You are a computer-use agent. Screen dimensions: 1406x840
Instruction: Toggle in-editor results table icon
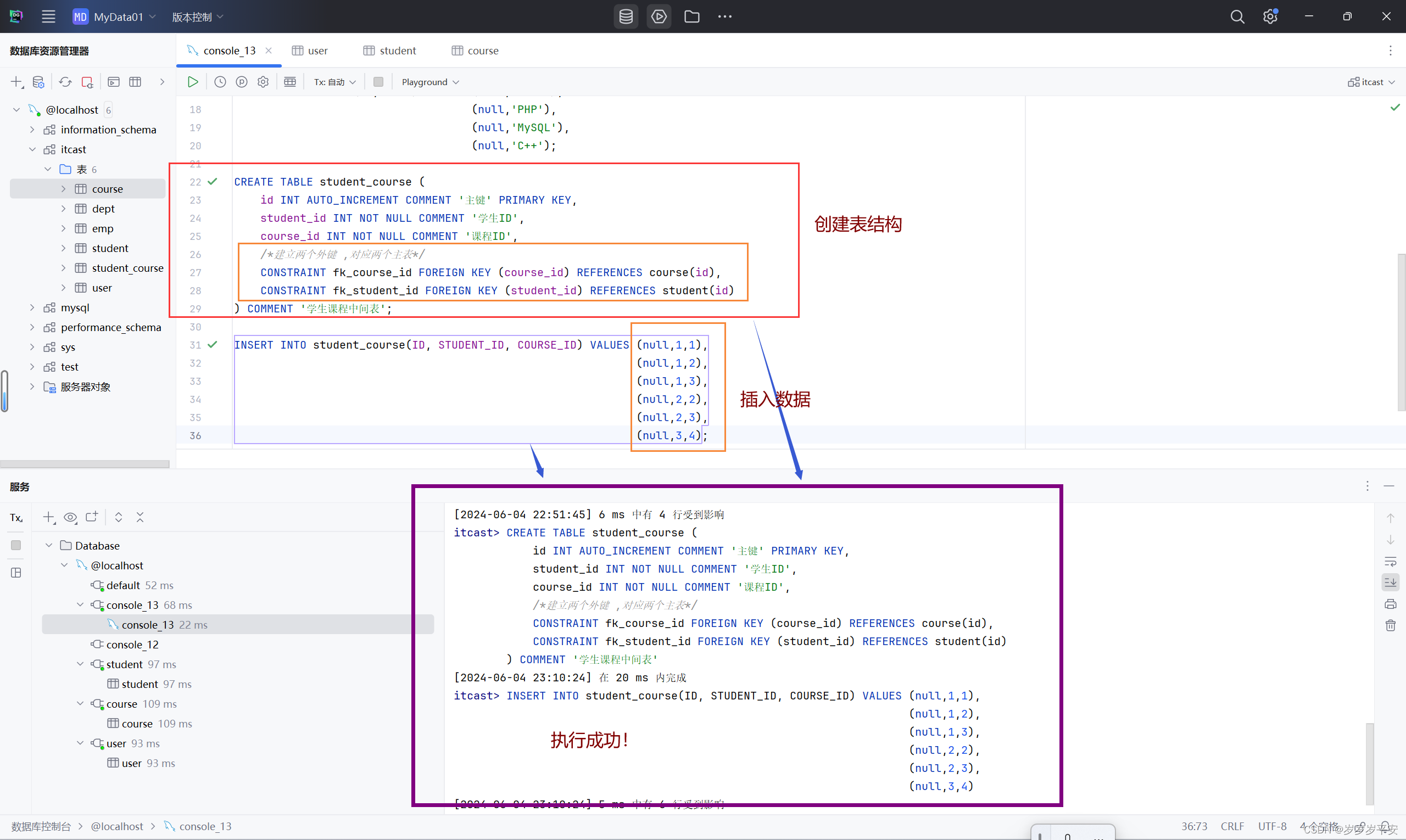pyautogui.click(x=290, y=81)
